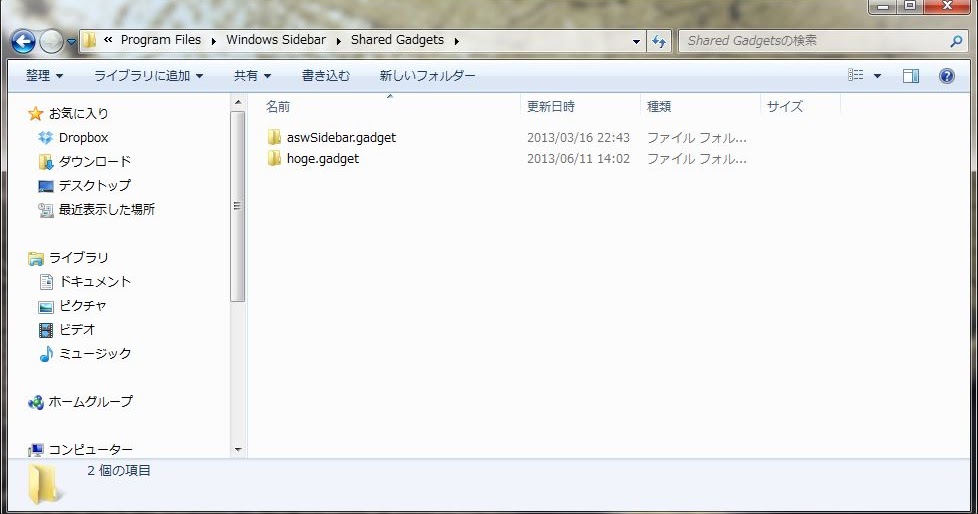Select the aswSidebar.gadget folder
Viewport: 978px width, 514px height.
tap(341, 138)
